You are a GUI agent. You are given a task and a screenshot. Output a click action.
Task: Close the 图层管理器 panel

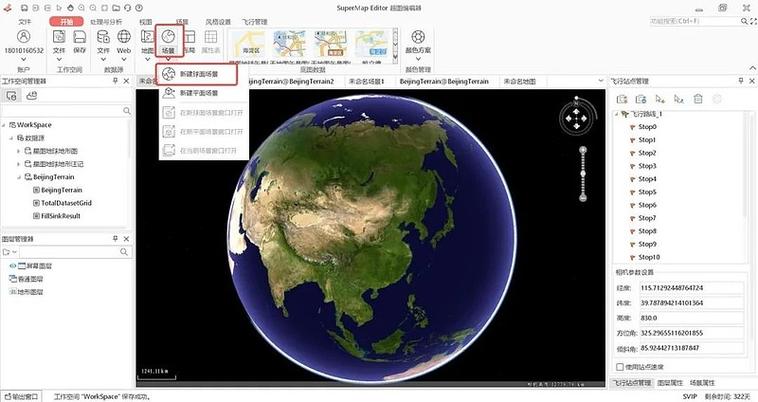126,239
